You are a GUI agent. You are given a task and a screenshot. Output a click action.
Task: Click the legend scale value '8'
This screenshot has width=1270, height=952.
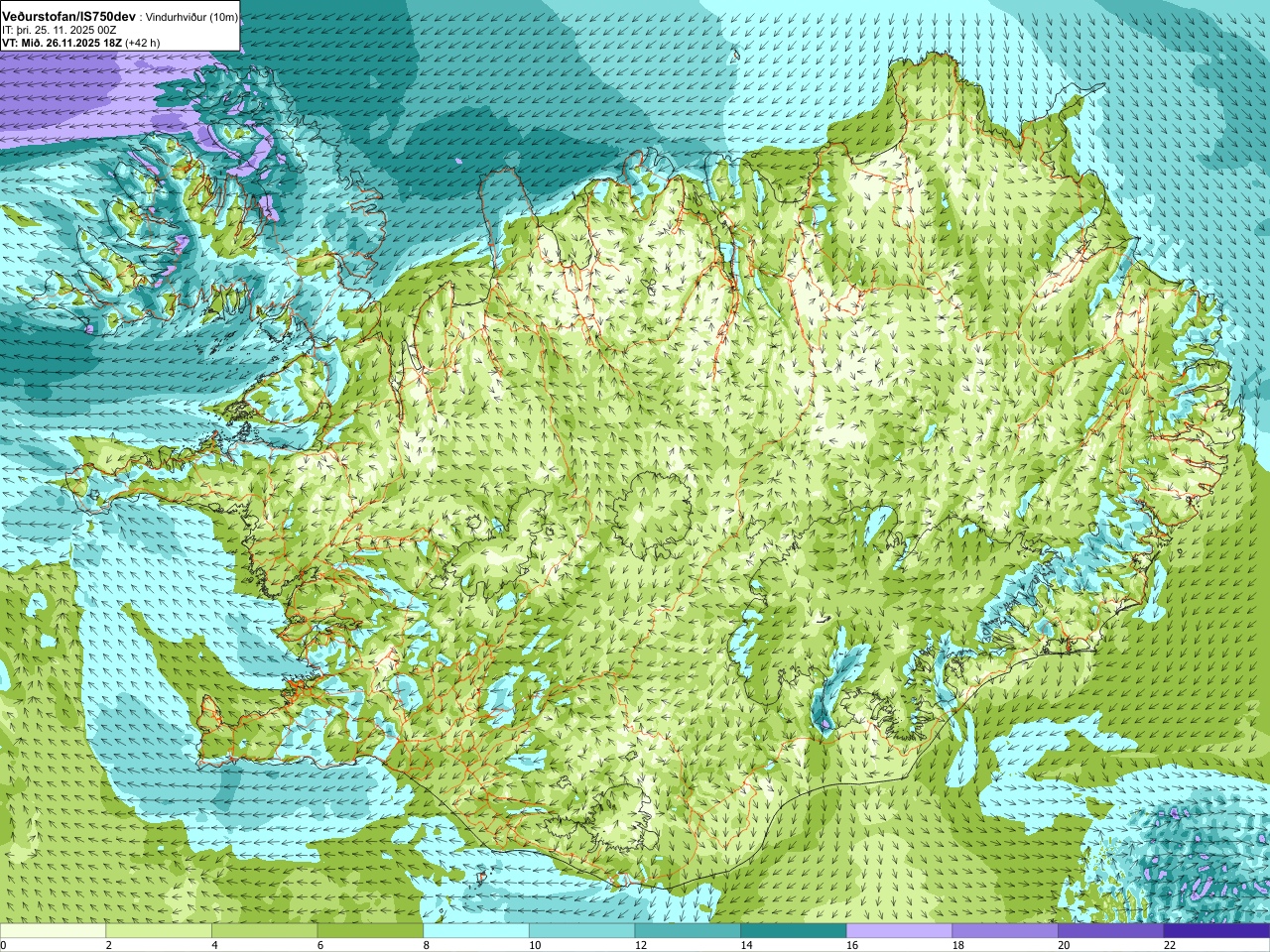426,945
